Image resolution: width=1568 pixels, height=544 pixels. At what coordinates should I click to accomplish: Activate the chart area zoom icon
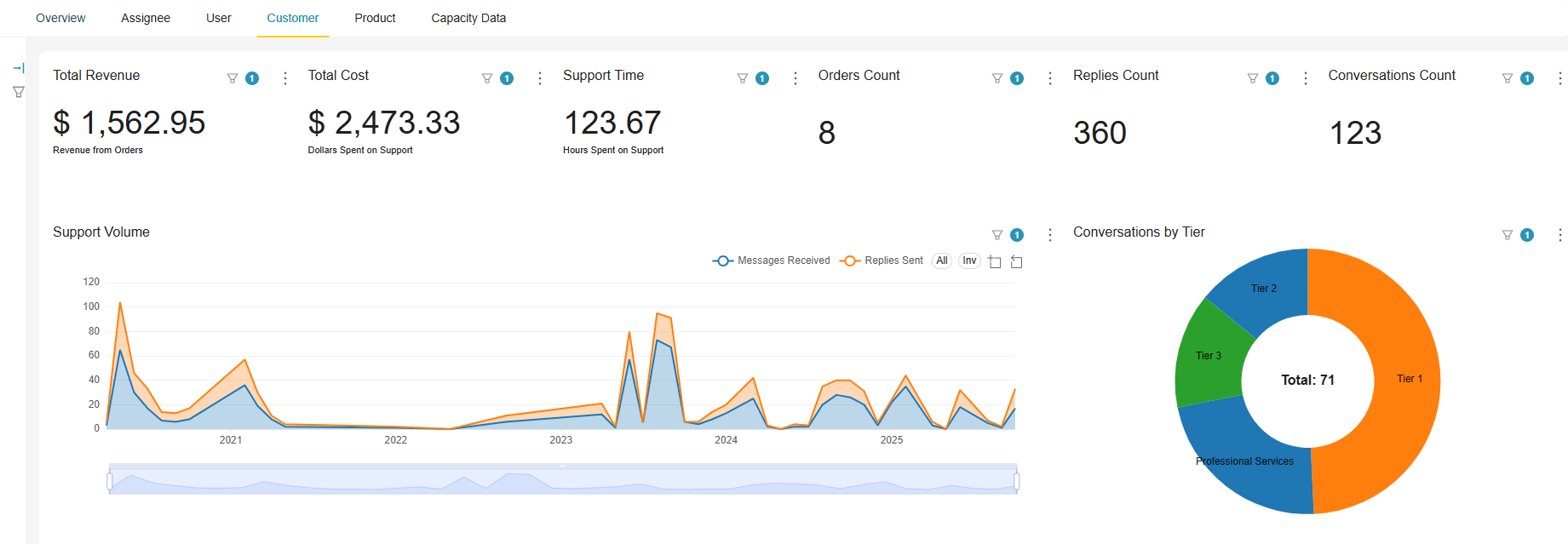click(995, 261)
